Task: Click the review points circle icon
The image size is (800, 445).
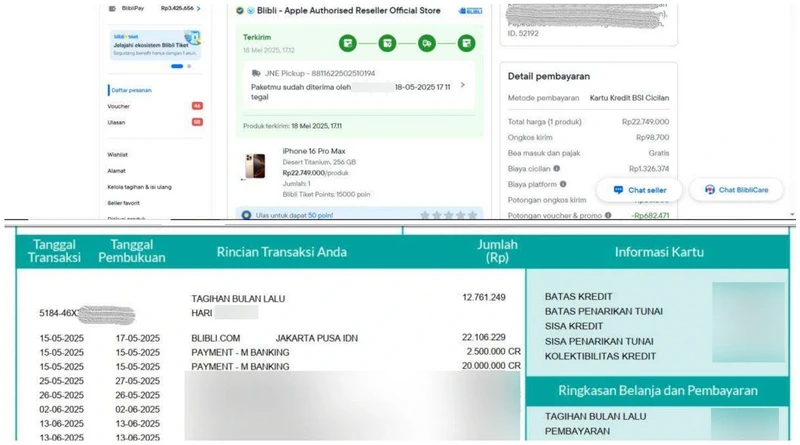Action: tap(246, 215)
